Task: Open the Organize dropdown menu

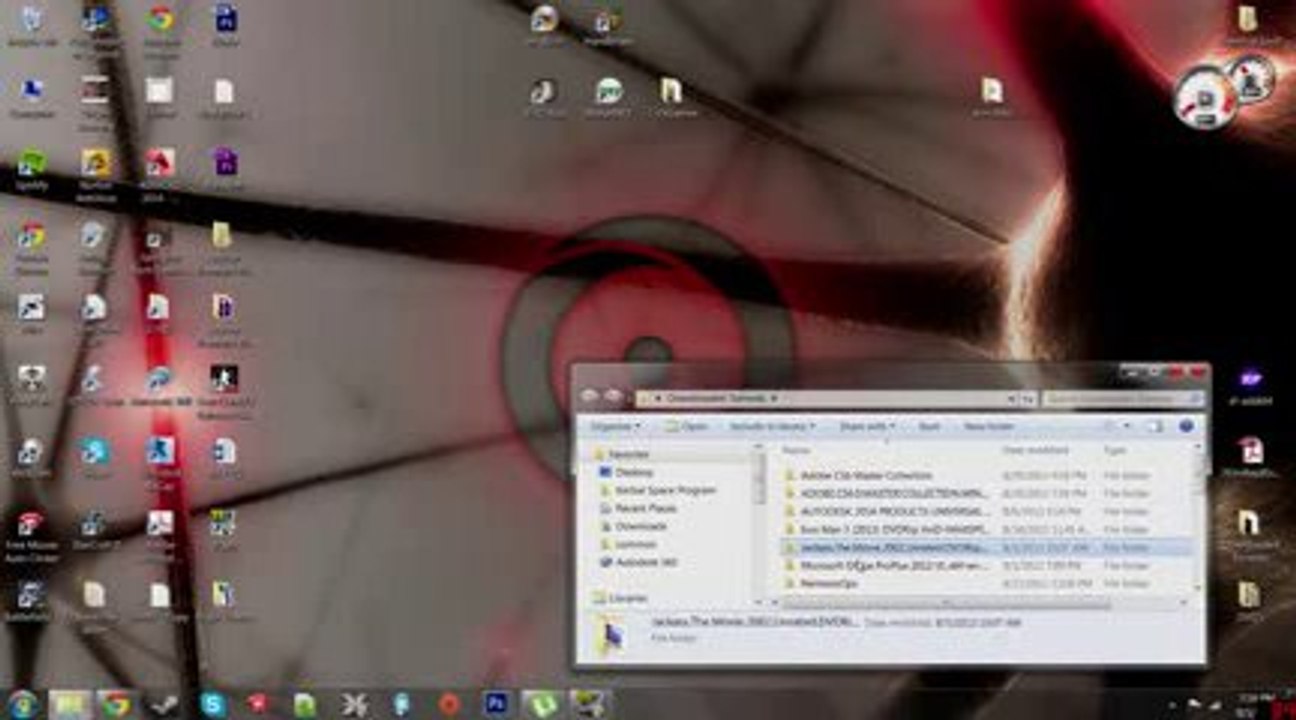Action: coord(615,426)
